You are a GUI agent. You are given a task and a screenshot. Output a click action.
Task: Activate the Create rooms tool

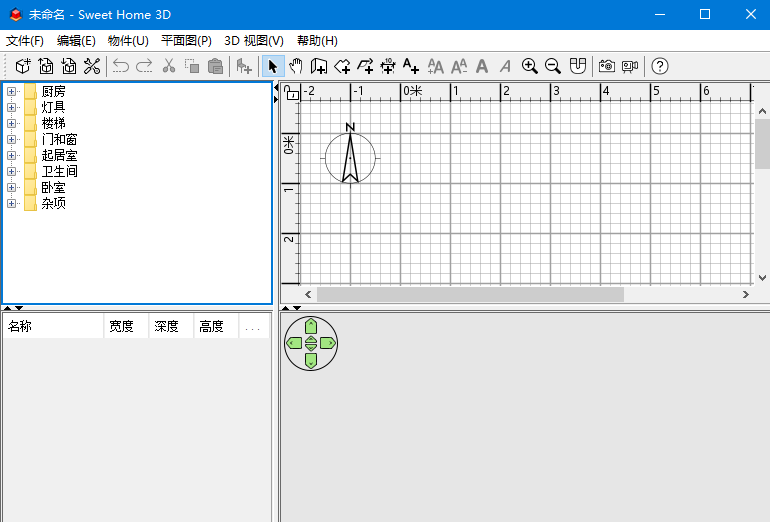click(x=342, y=66)
